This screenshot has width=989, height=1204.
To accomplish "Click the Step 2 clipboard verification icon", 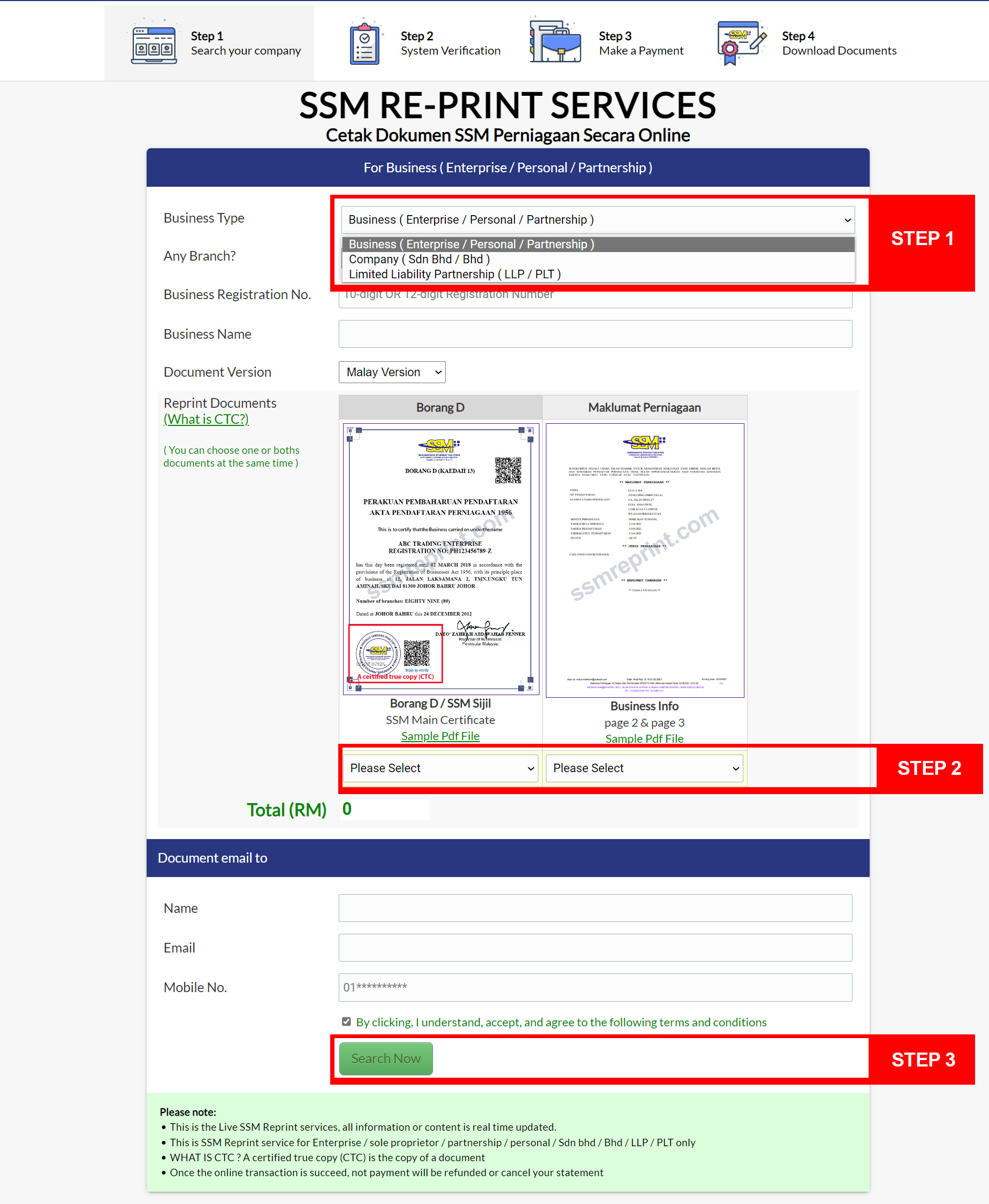I will [x=364, y=43].
